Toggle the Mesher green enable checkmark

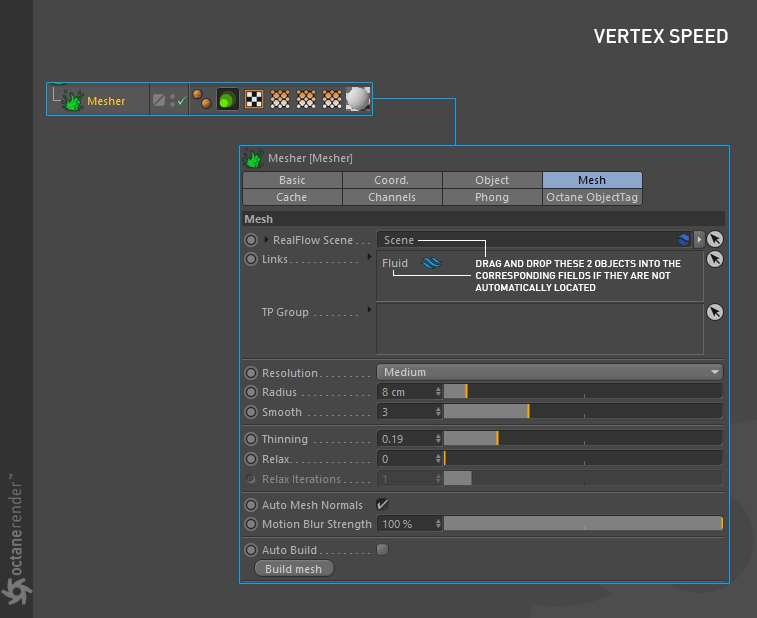(182, 101)
